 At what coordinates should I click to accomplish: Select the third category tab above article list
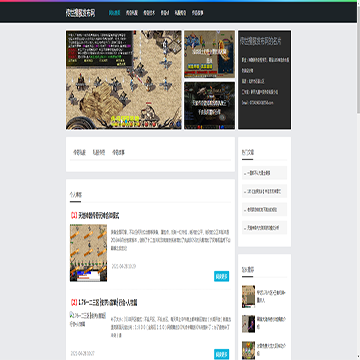coord(118,153)
